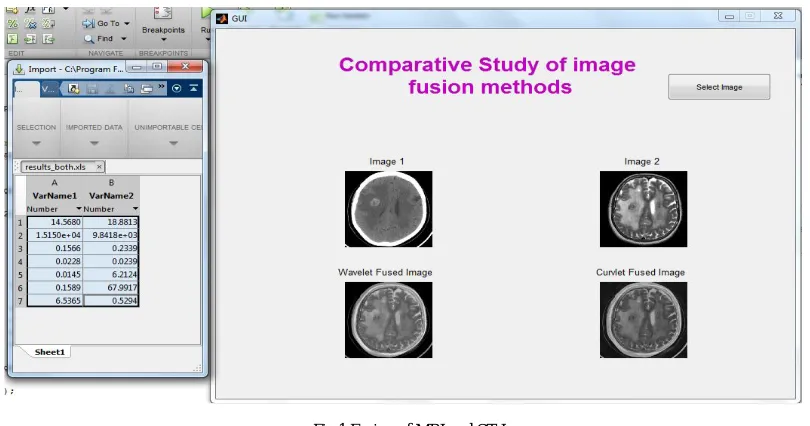Click the Select Image button
Viewport: 810px width, 426px height.
[x=719, y=87]
